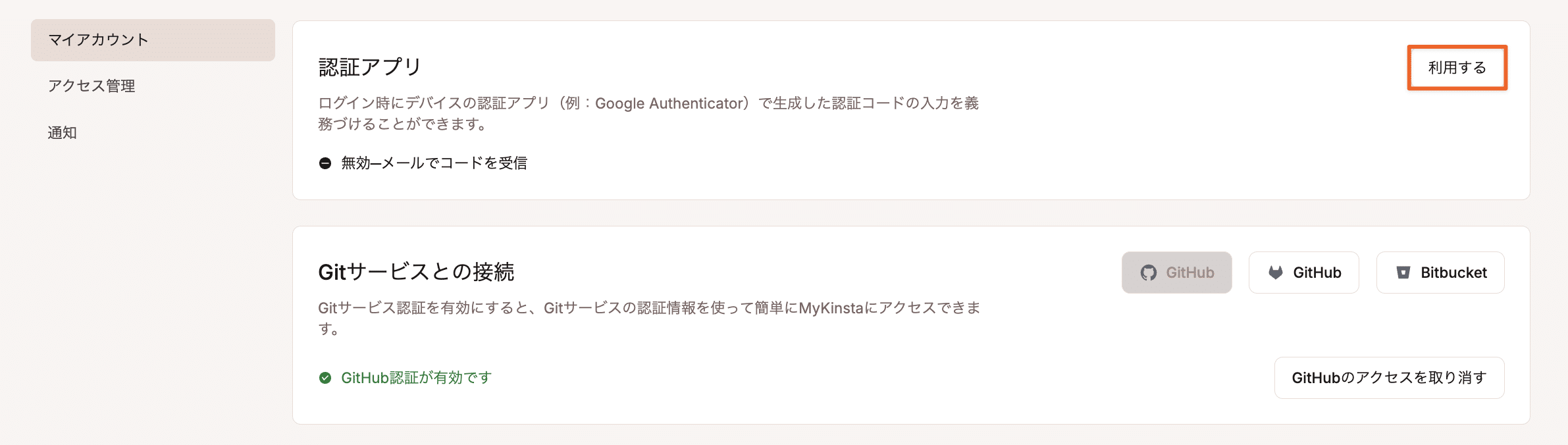
Task: Click the 無効ーメールでコードを受信 status line
Action: (434, 163)
